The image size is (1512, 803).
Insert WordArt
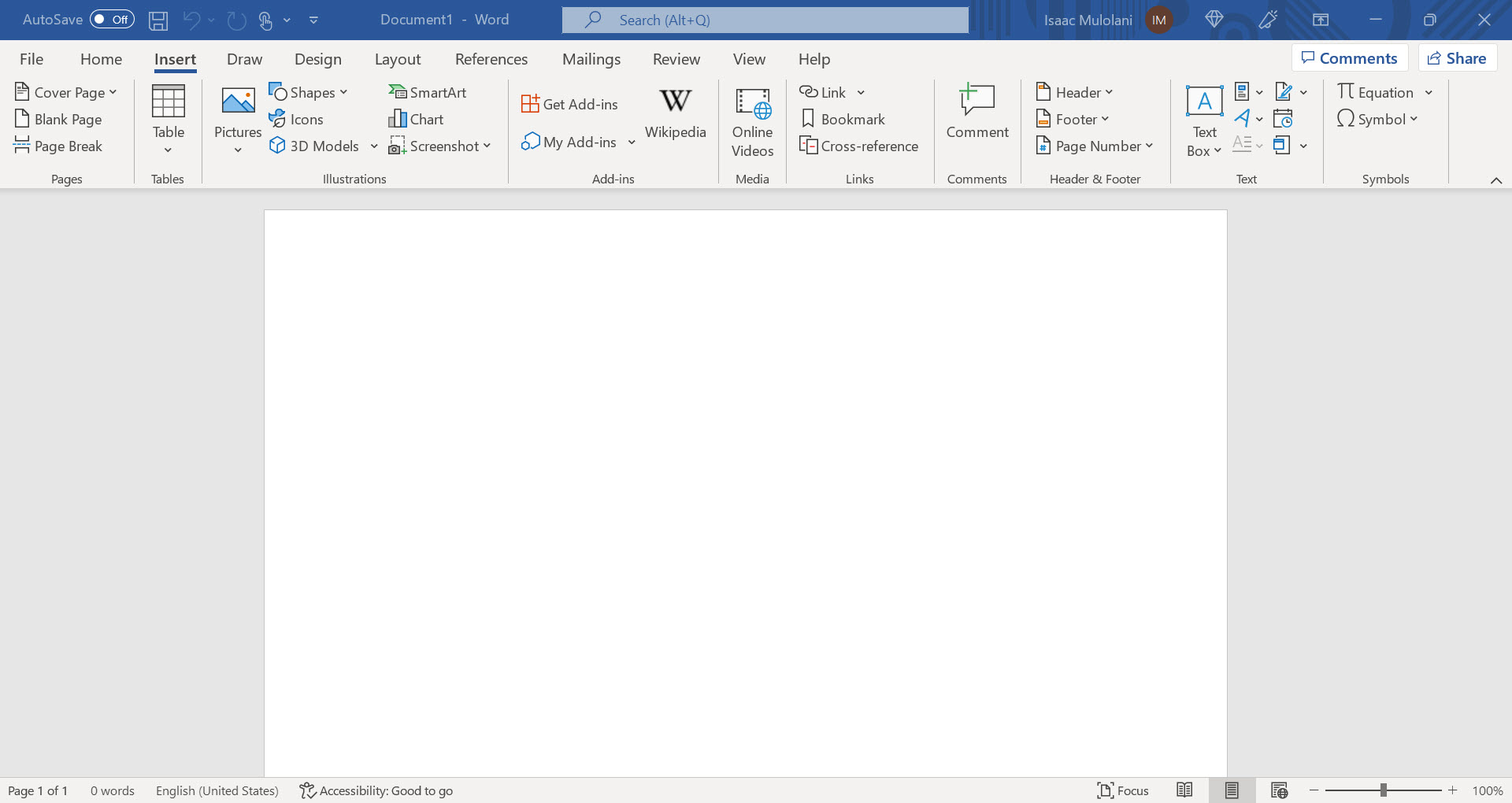click(1248, 119)
